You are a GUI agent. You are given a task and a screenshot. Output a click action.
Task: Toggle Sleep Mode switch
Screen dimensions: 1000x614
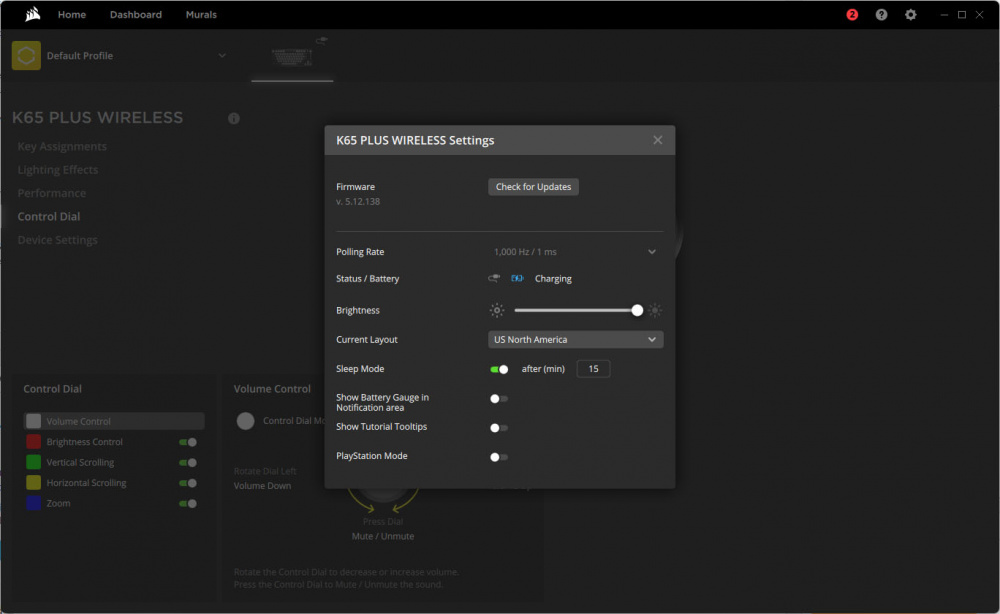tap(499, 369)
